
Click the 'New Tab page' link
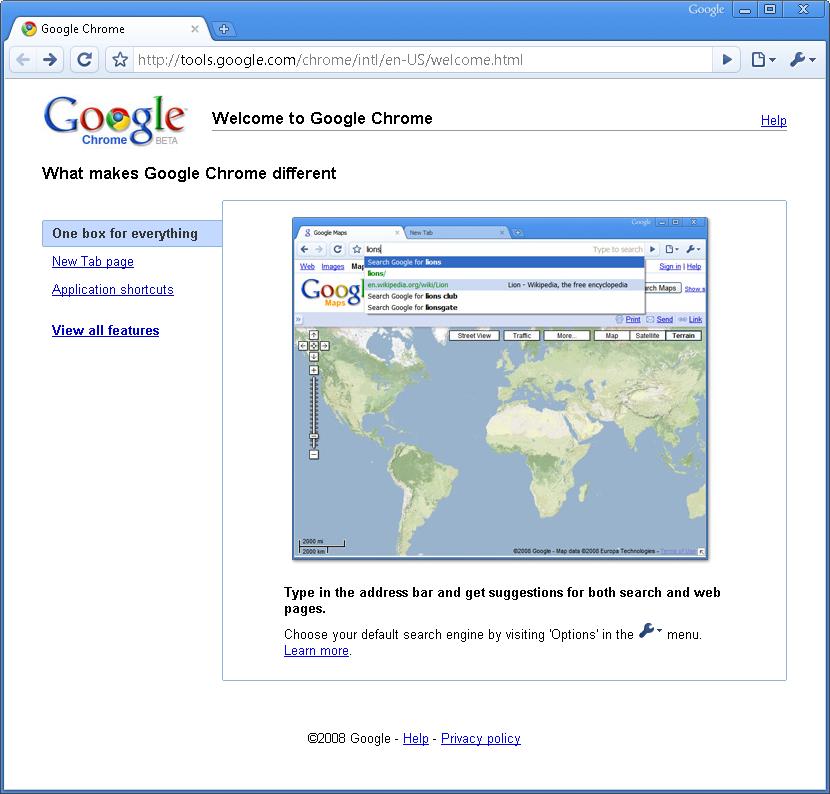click(92, 261)
